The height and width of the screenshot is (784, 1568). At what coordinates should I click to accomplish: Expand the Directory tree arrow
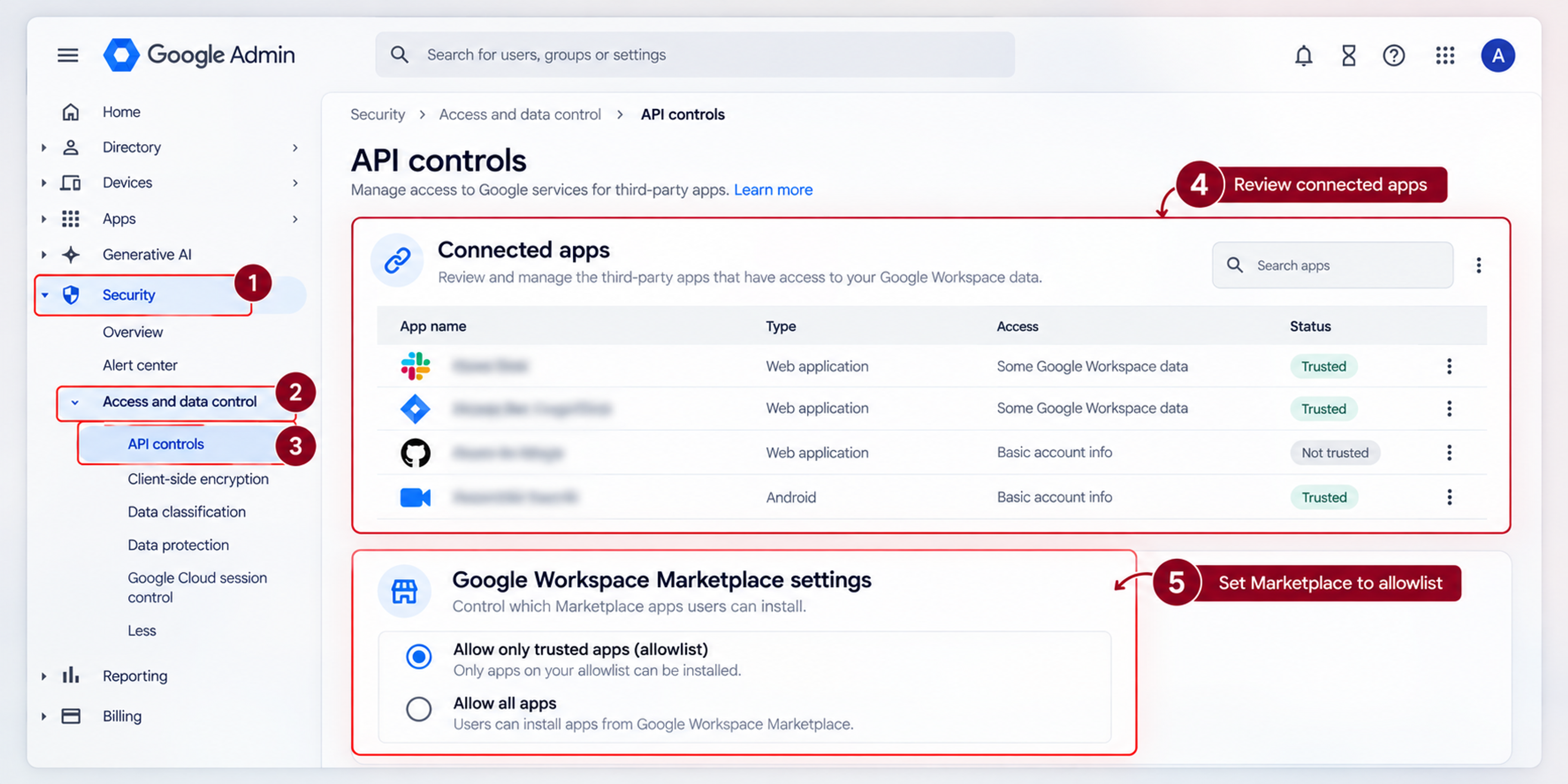(x=44, y=147)
